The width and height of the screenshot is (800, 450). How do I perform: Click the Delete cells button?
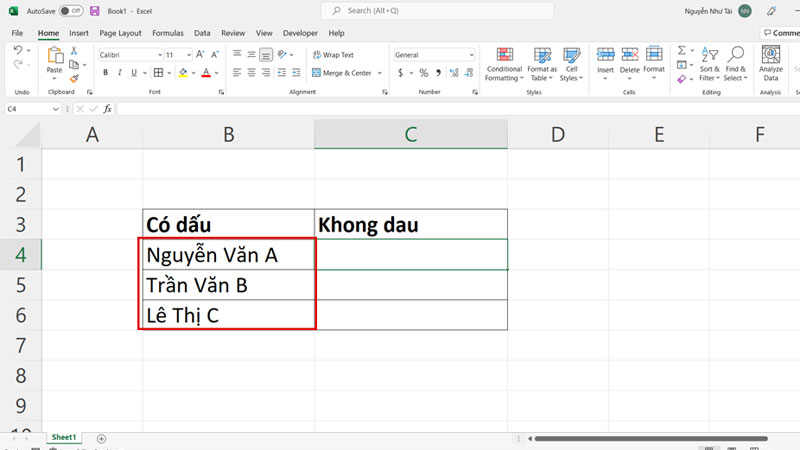629,64
